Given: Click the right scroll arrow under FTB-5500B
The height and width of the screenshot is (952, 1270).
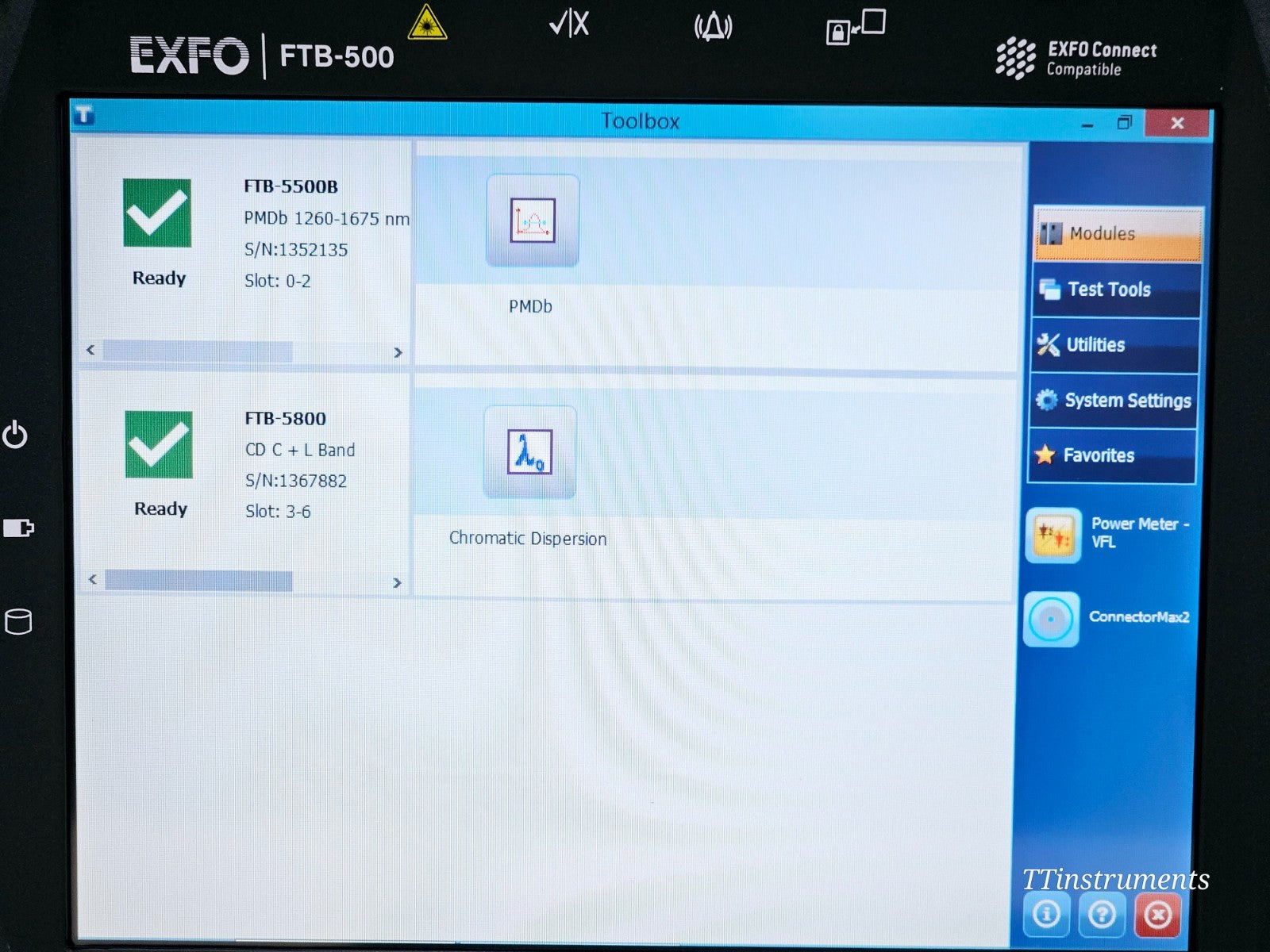Looking at the screenshot, I should (398, 352).
